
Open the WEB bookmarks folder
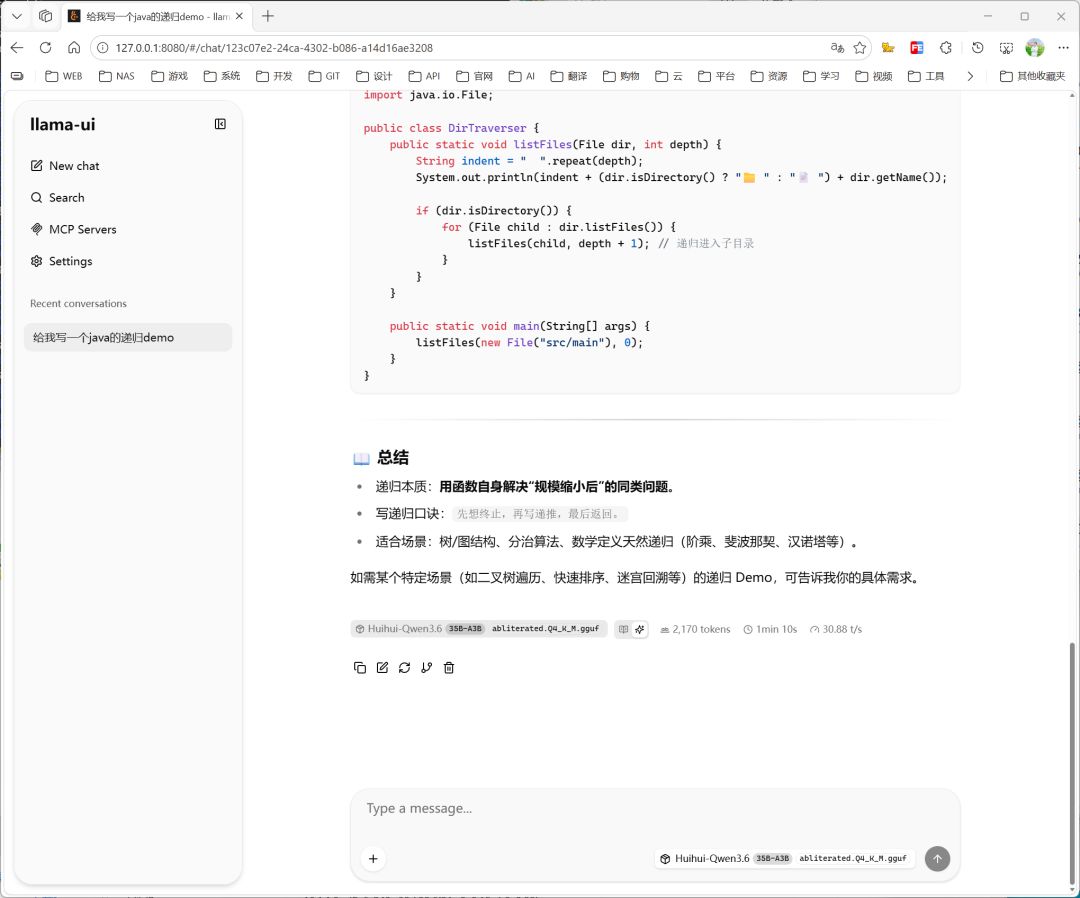click(x=64, y=76)
